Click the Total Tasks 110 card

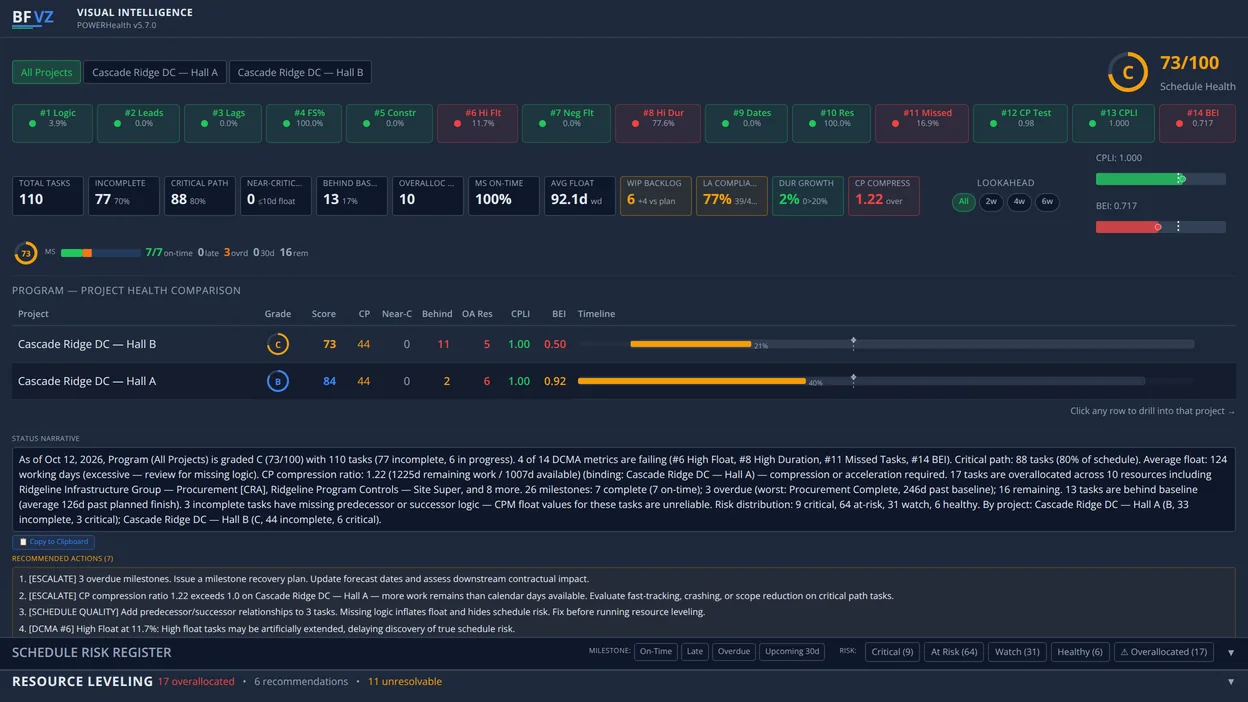(48, 196)
